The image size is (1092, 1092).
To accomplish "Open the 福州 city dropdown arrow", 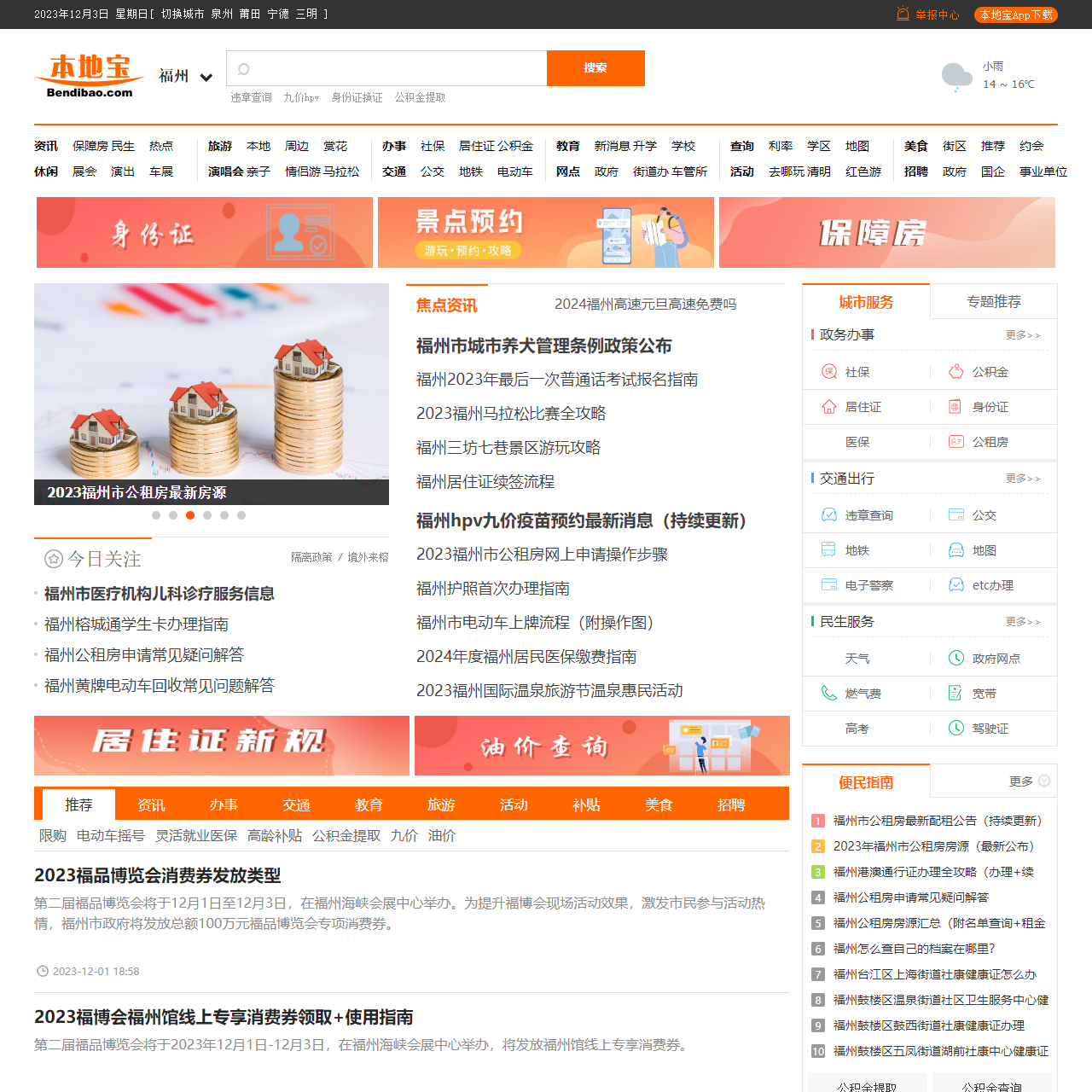I will click(x=206, y=77).
